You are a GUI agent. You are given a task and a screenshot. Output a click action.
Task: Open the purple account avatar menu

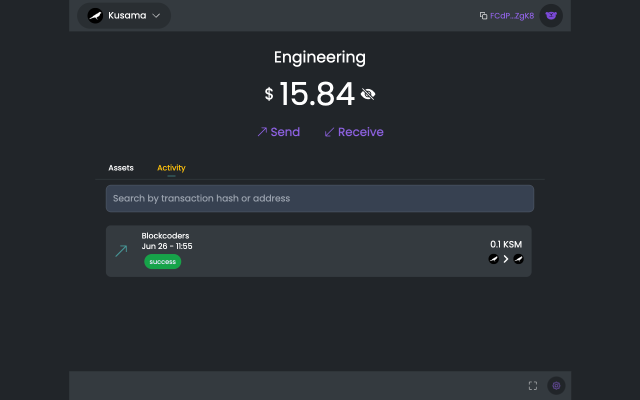coord(551,16)
